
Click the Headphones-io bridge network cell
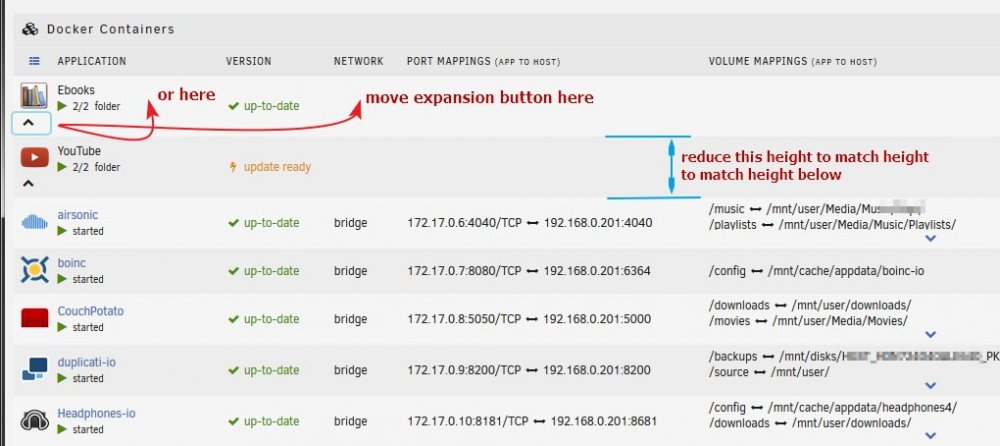click(351, 421)
